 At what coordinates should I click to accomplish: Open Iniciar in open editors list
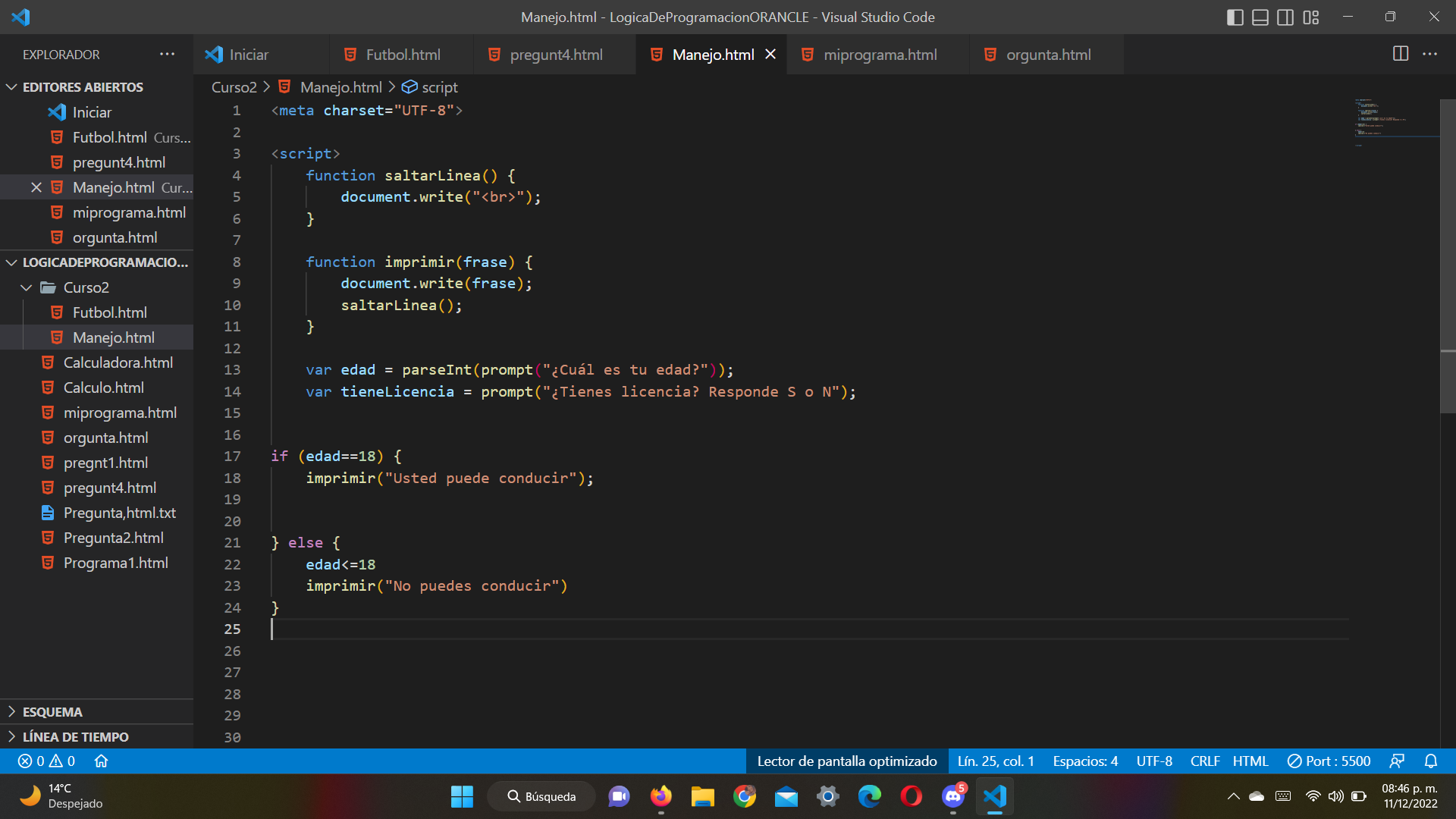(96, 112)
